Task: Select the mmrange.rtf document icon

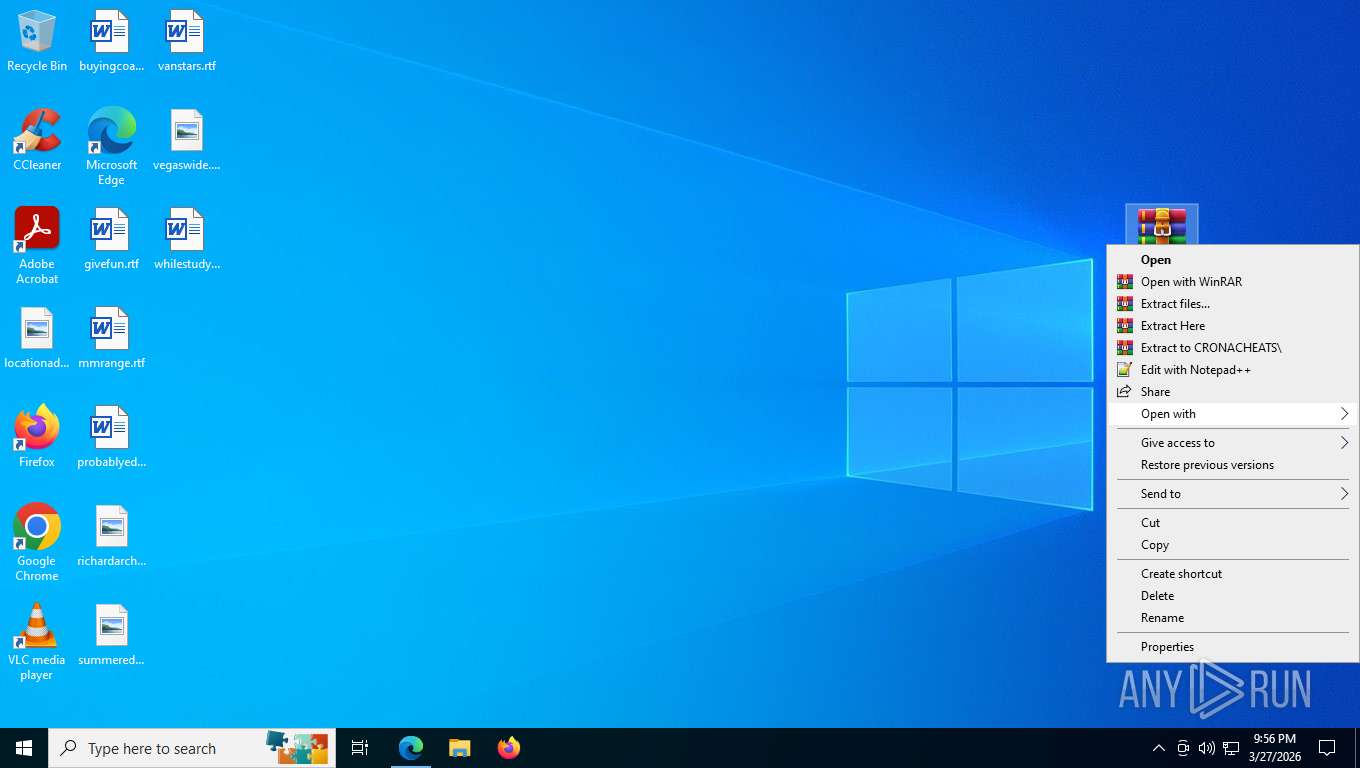Action: point(111,338)
